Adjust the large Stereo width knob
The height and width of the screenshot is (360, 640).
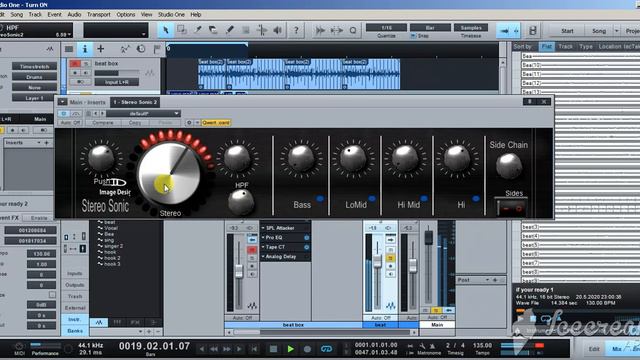click(x=169, y=174)
